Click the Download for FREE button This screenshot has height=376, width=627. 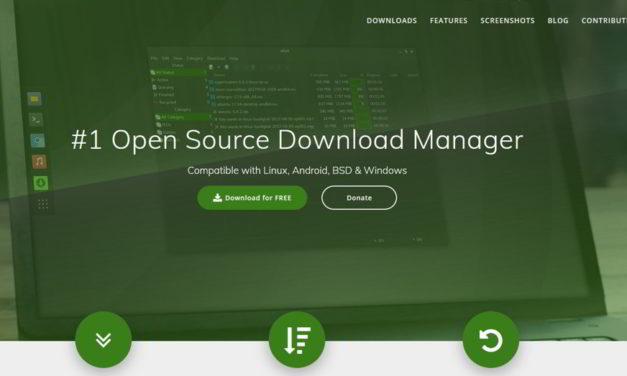point(252,198)
